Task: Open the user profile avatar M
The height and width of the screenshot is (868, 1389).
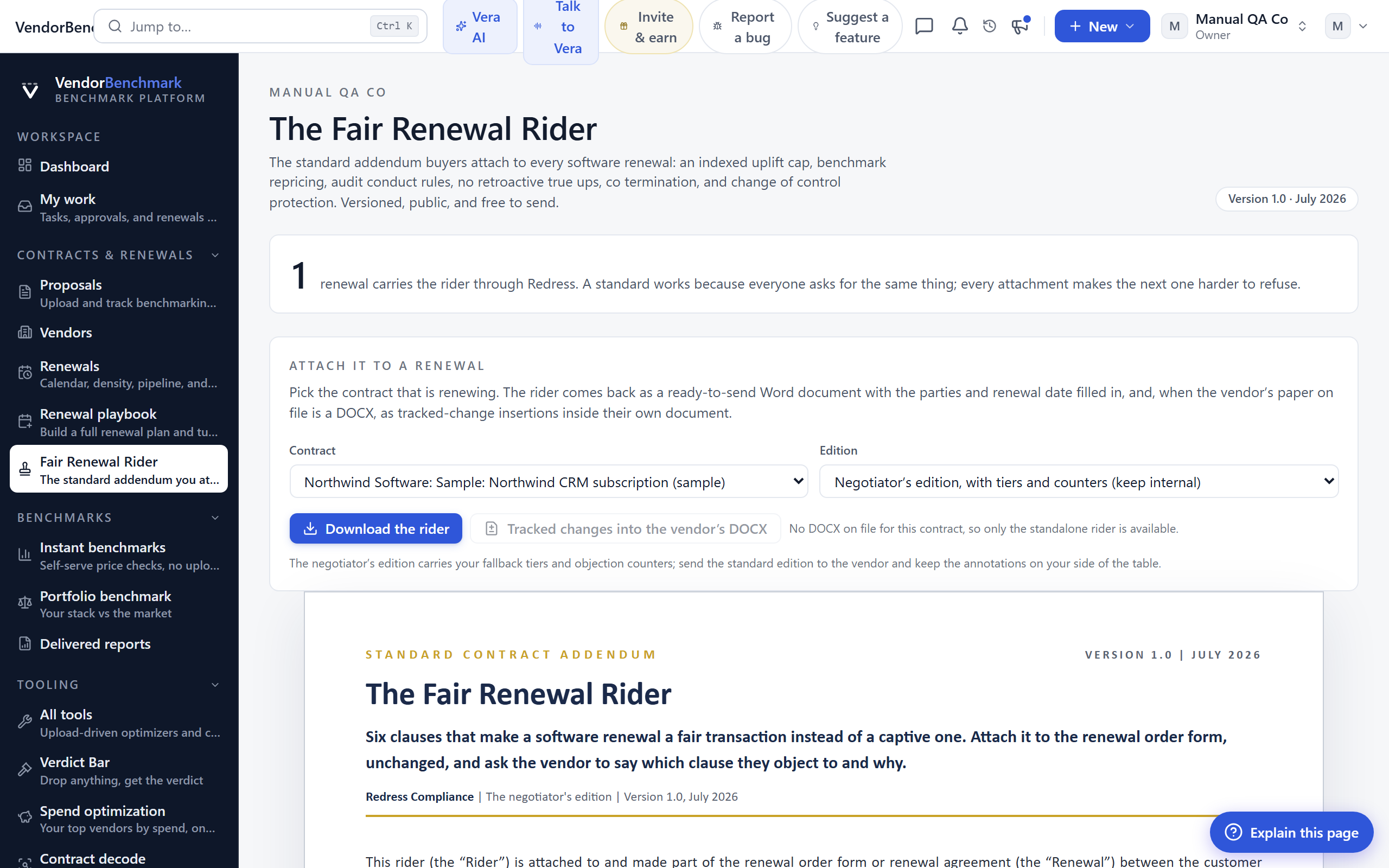Action: (x=1337, y=27)
